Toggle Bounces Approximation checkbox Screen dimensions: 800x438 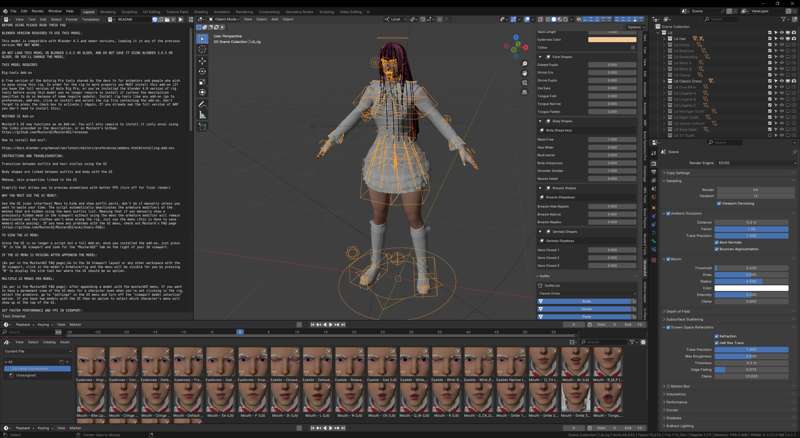(x=717, y=249)
